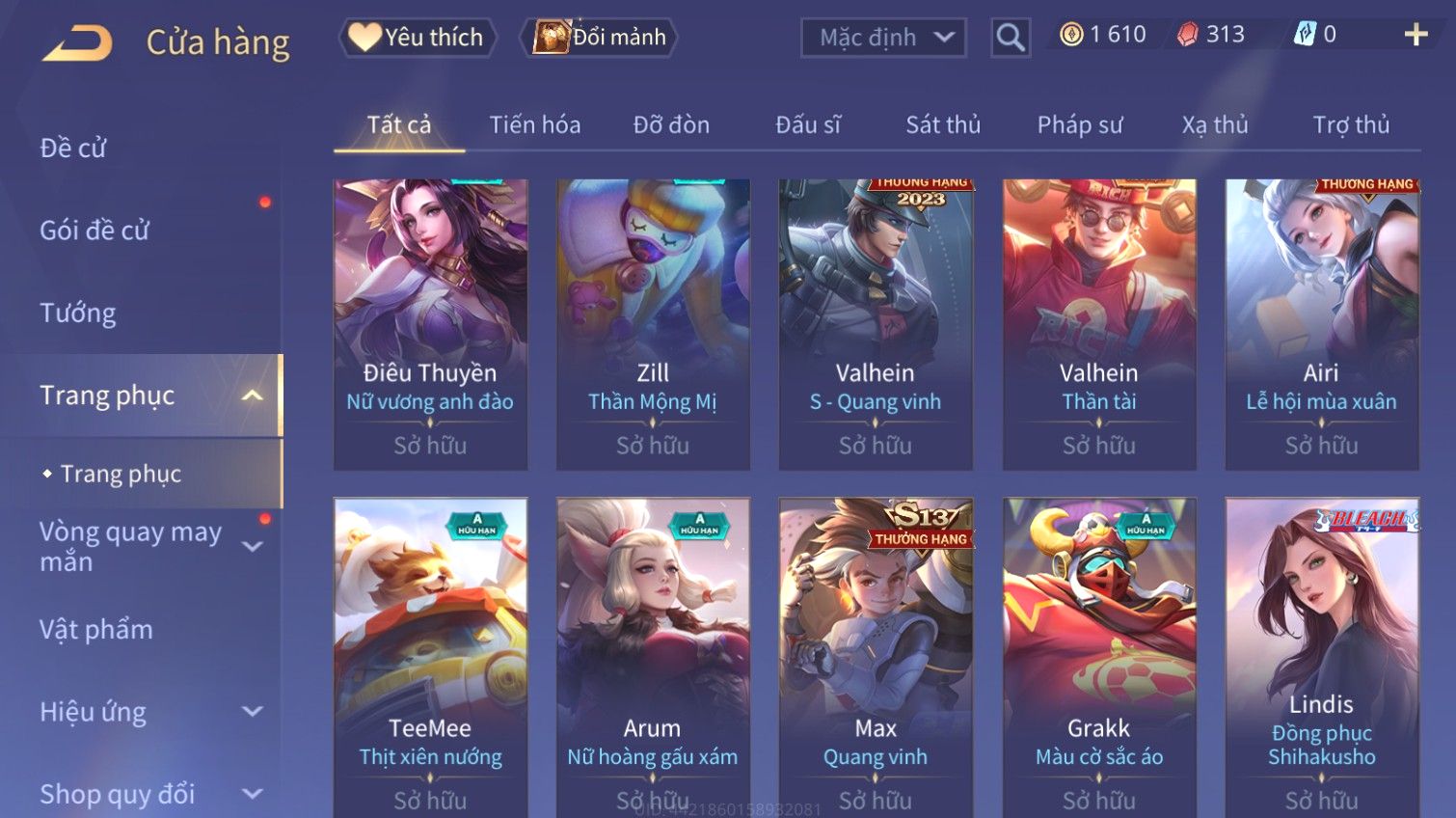Tap the back arrow icon
This screenshot has height=818, width=1456.
[77, 43]
